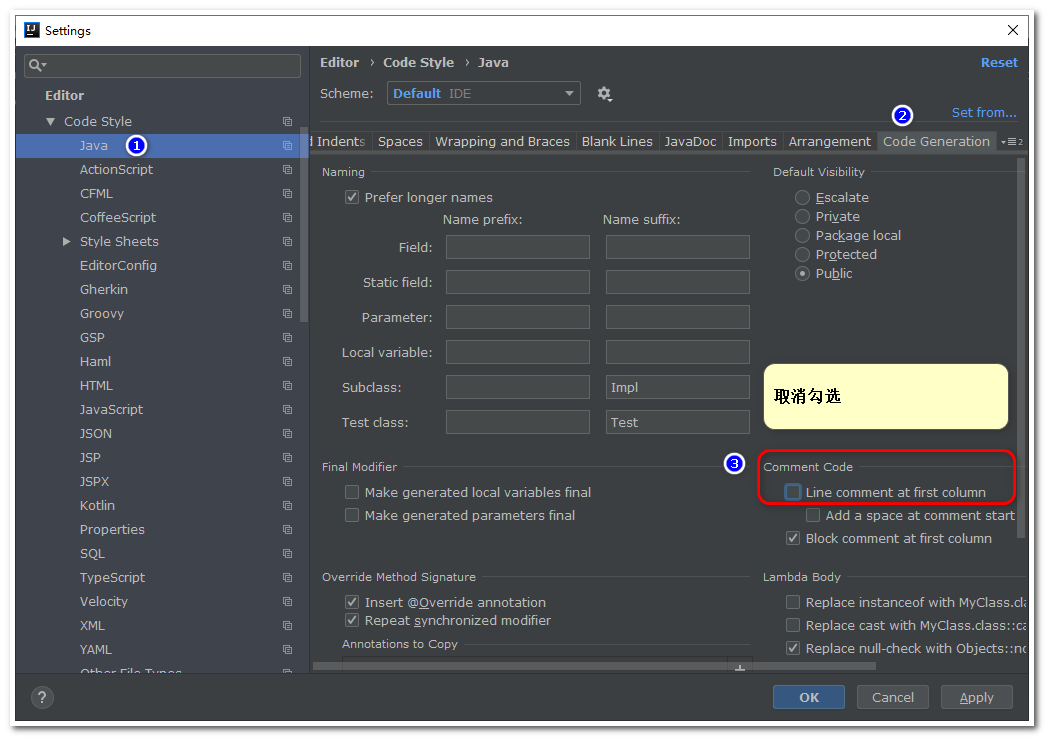Click the copy icon next to Haml
Screen dimensions: 1045x737
(x=287, y=361)
